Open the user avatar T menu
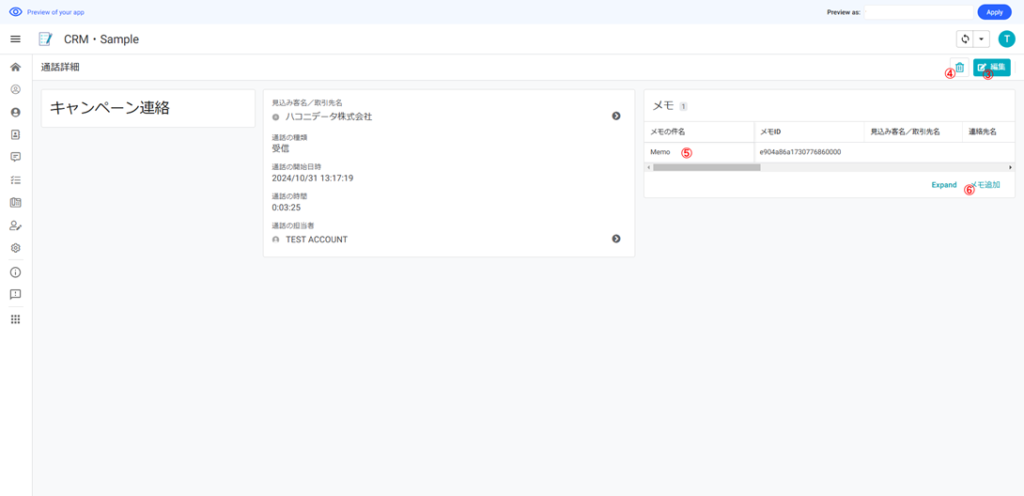The image size is (1024, 496). [x=1006, y=39]
